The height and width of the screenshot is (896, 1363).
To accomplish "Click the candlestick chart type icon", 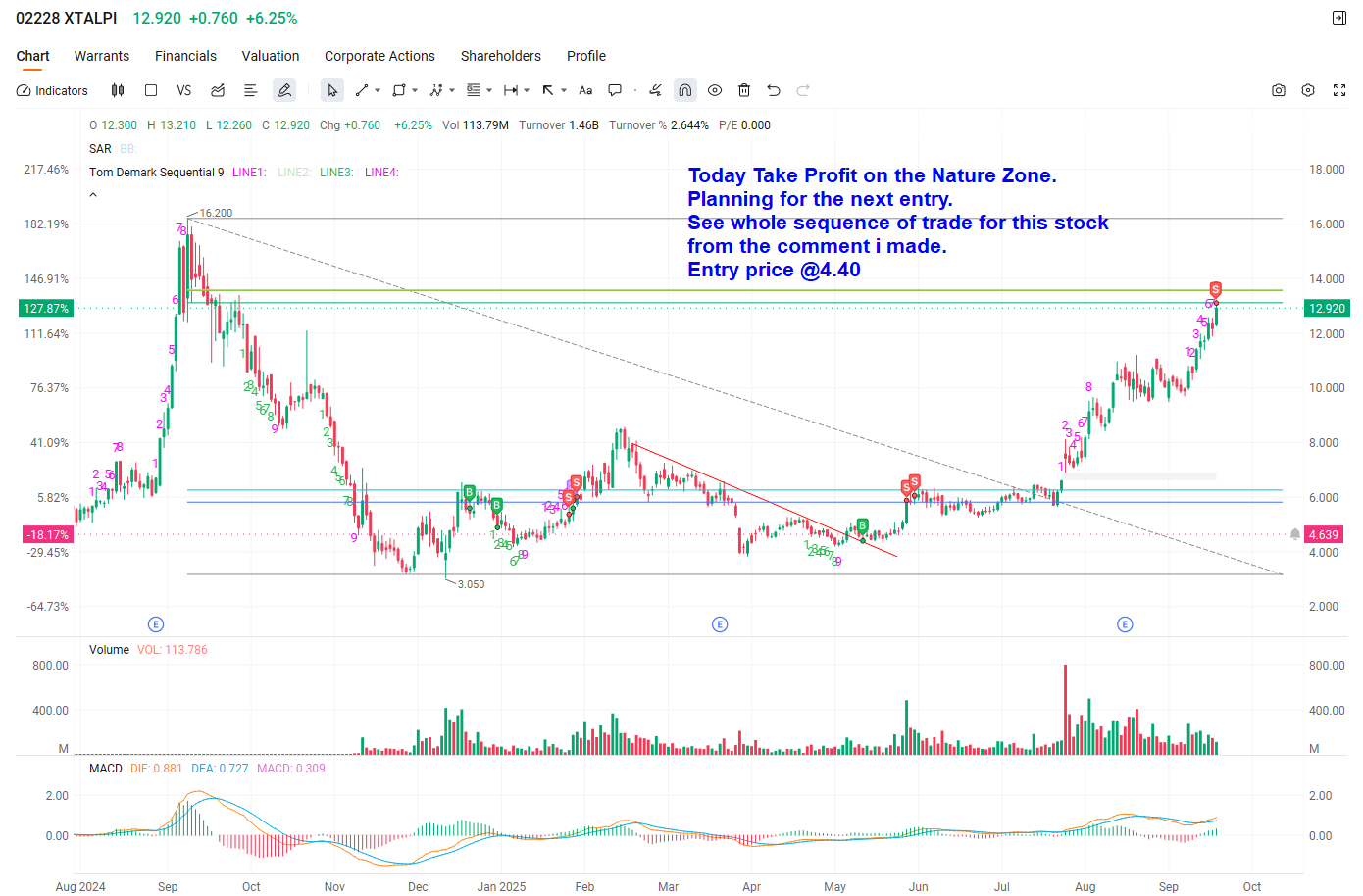I will click(x=118, y=90).
